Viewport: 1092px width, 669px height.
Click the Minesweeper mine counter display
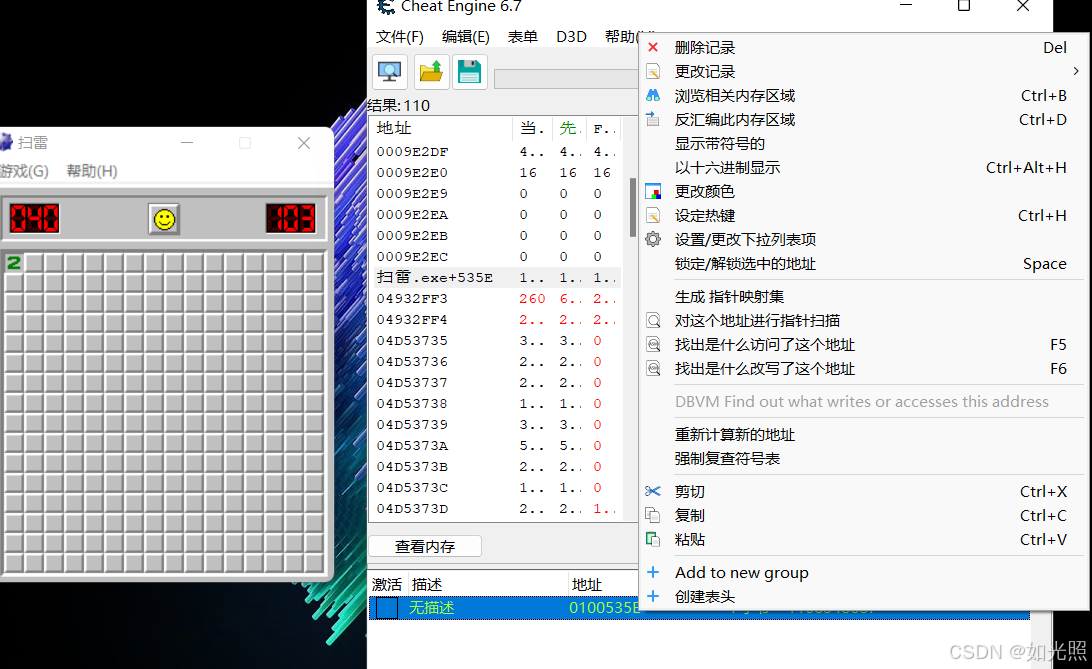(34, 219)
